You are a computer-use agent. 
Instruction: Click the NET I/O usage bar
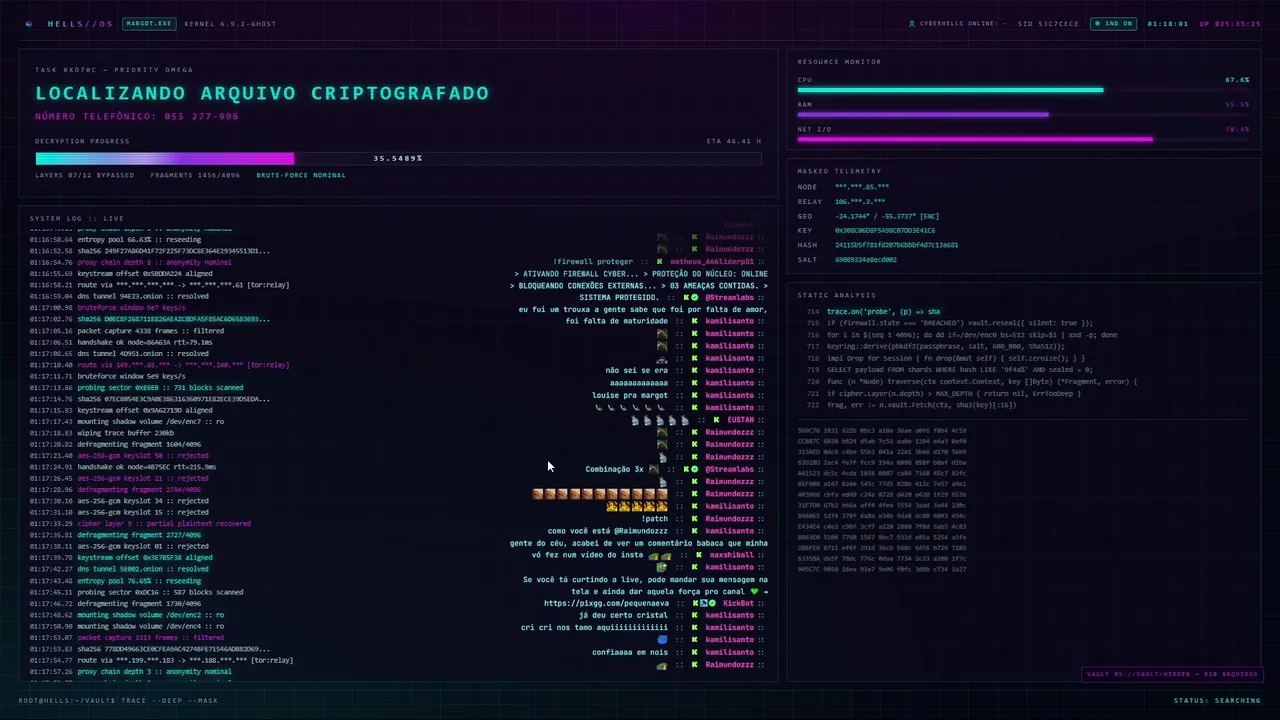coord(1023,139)
